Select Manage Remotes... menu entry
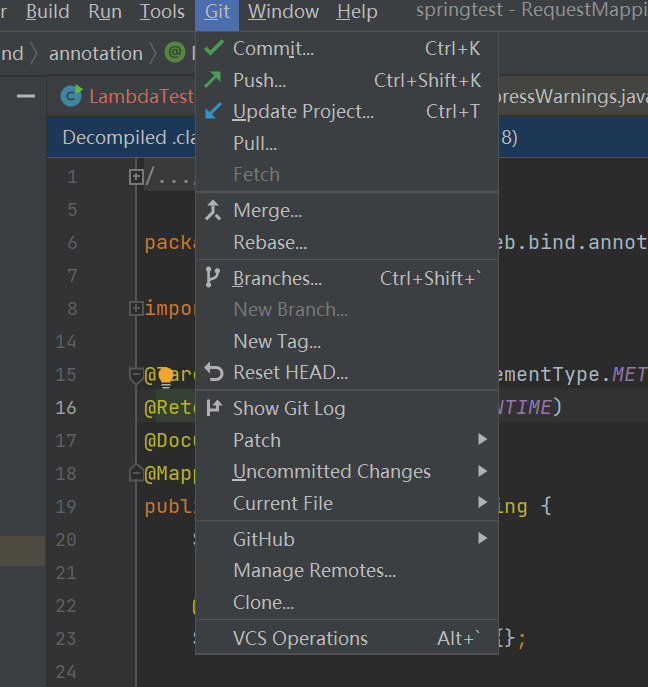The image size is (648, 687). (314, 570)
